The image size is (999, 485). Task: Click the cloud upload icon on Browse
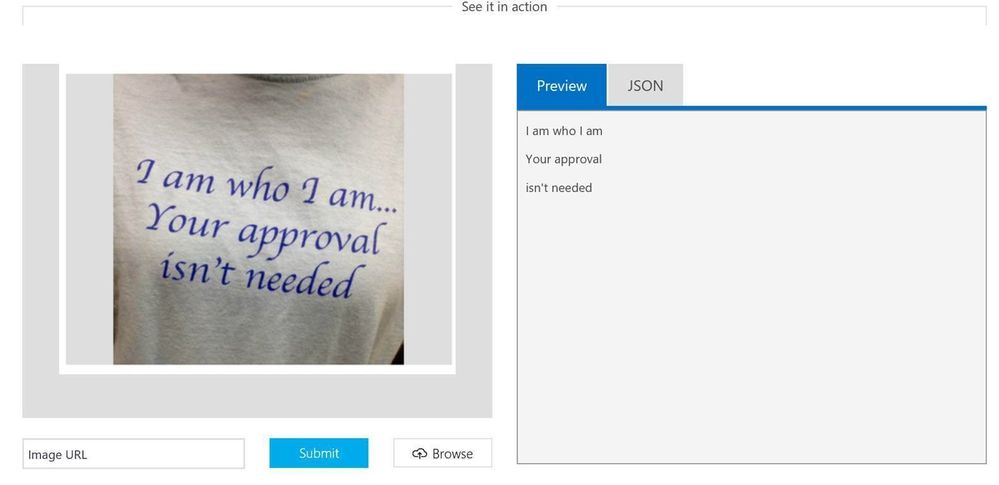click(419, 454)
